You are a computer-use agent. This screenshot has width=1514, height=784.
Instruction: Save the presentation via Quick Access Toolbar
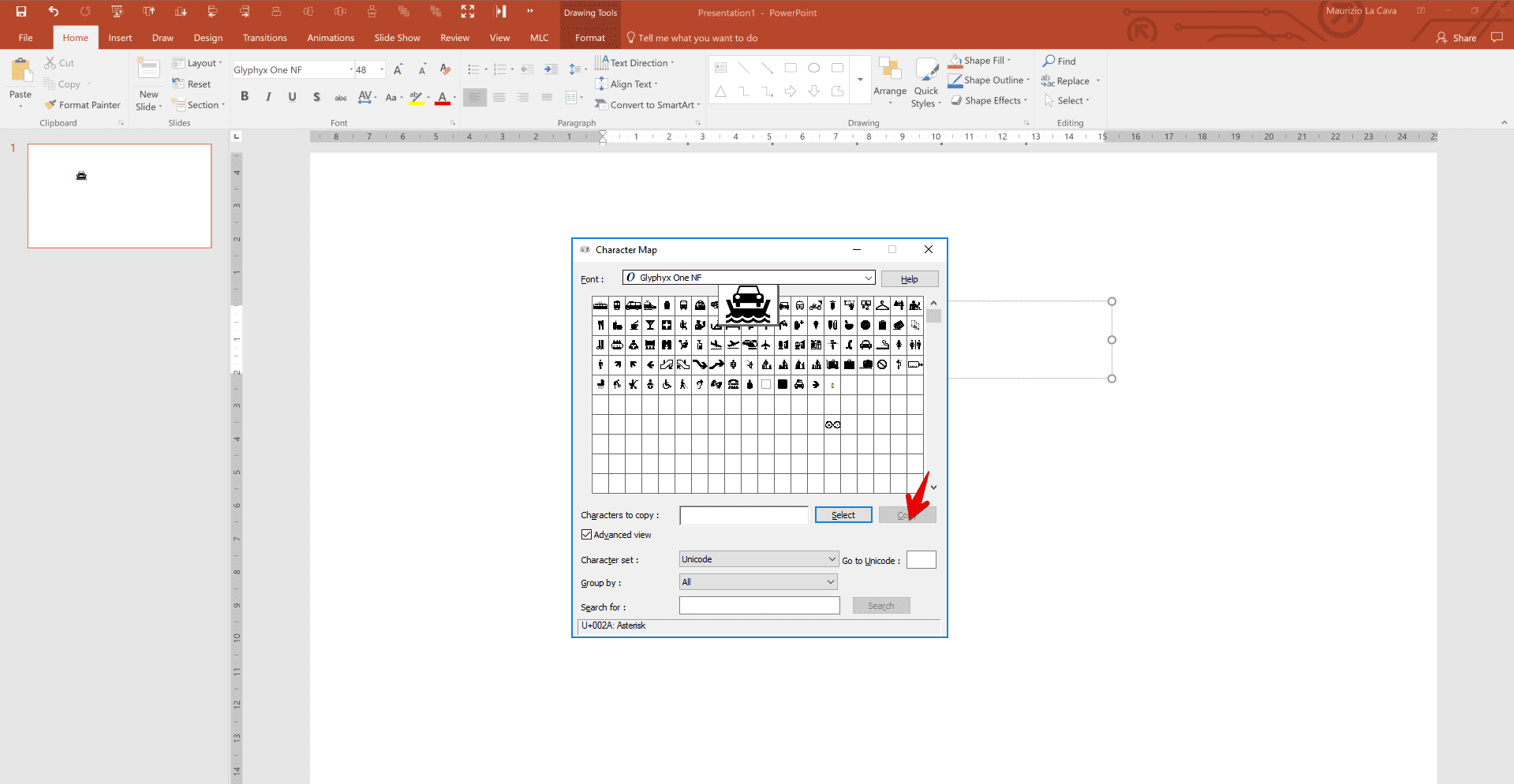(x=21, y=11)
